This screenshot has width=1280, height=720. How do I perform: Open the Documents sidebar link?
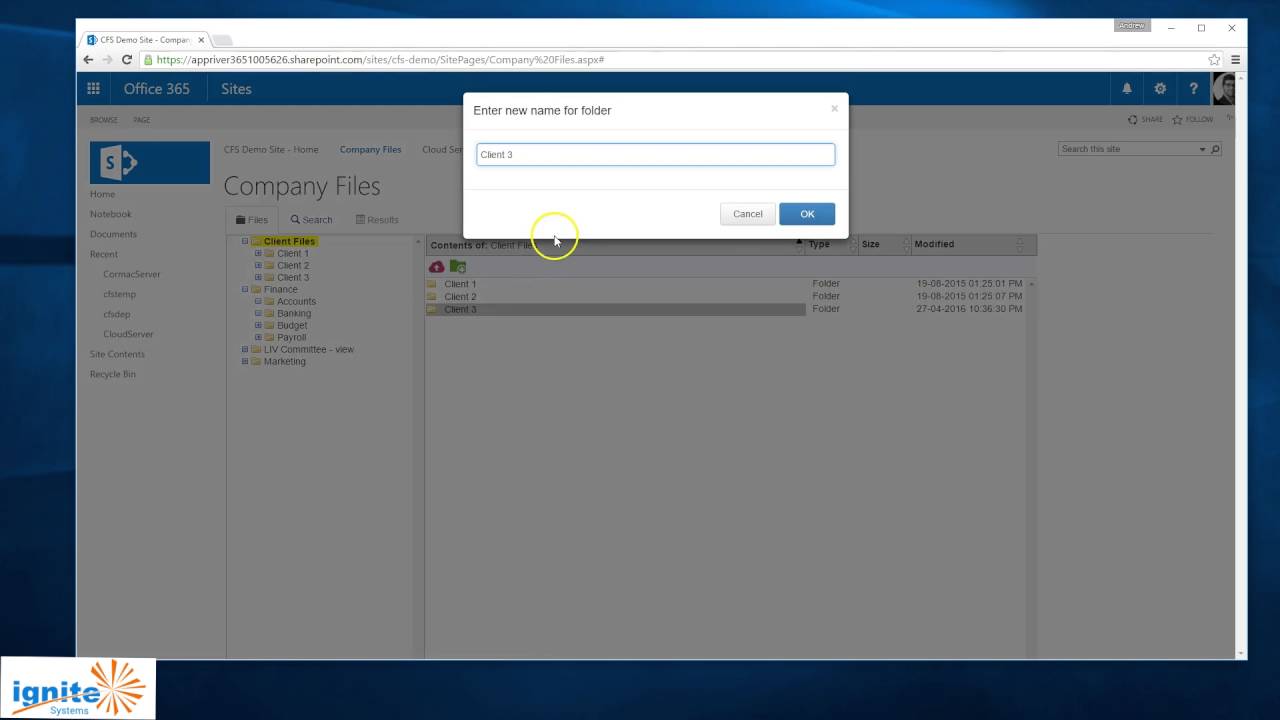pyautogui.click(x=113, y=234)
